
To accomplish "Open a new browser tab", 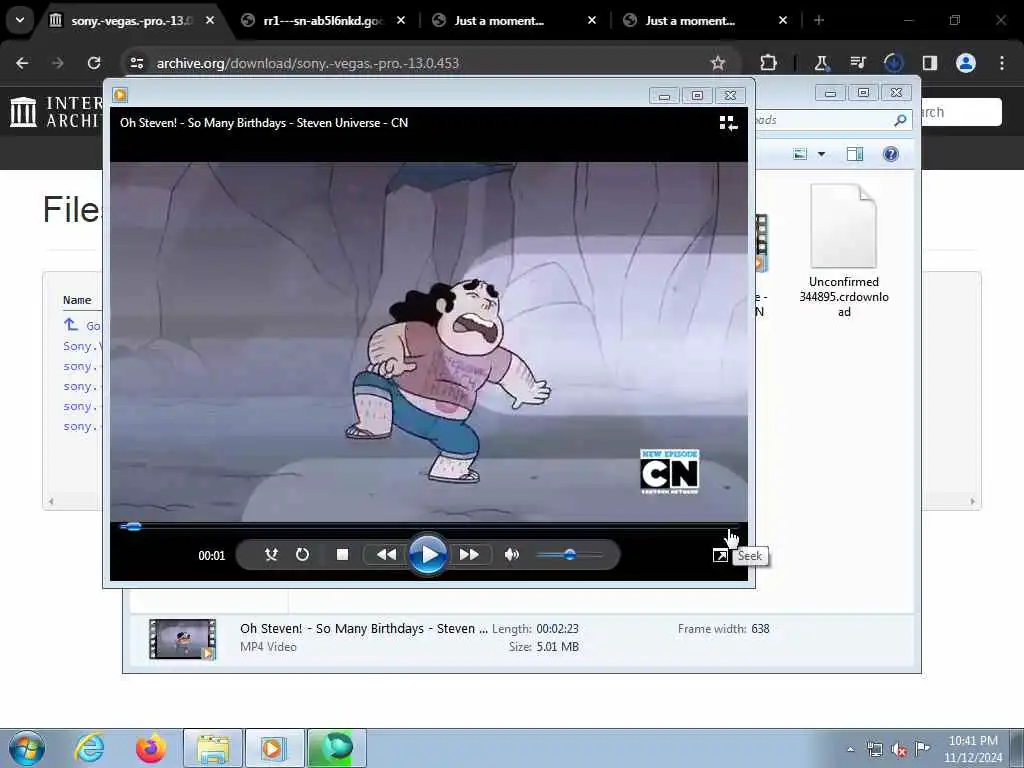I will [819, 21].
